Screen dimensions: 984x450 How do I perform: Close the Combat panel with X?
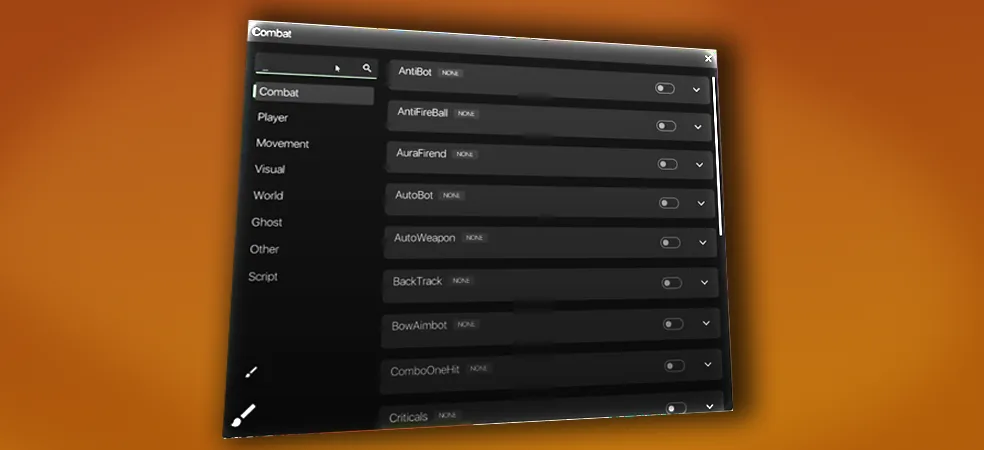(x=708, y=59)
